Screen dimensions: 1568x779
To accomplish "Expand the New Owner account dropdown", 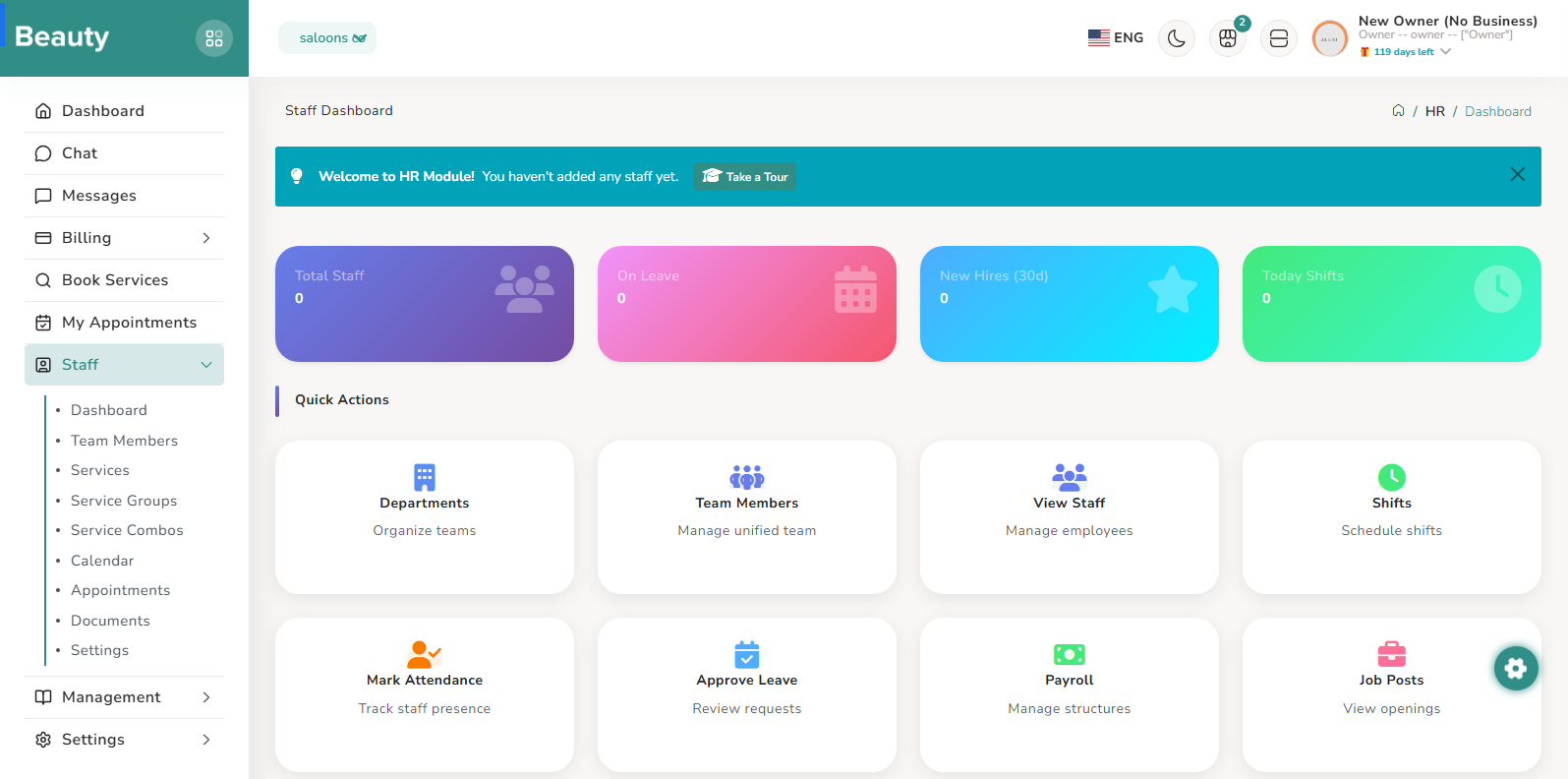I will [1446, 52].
